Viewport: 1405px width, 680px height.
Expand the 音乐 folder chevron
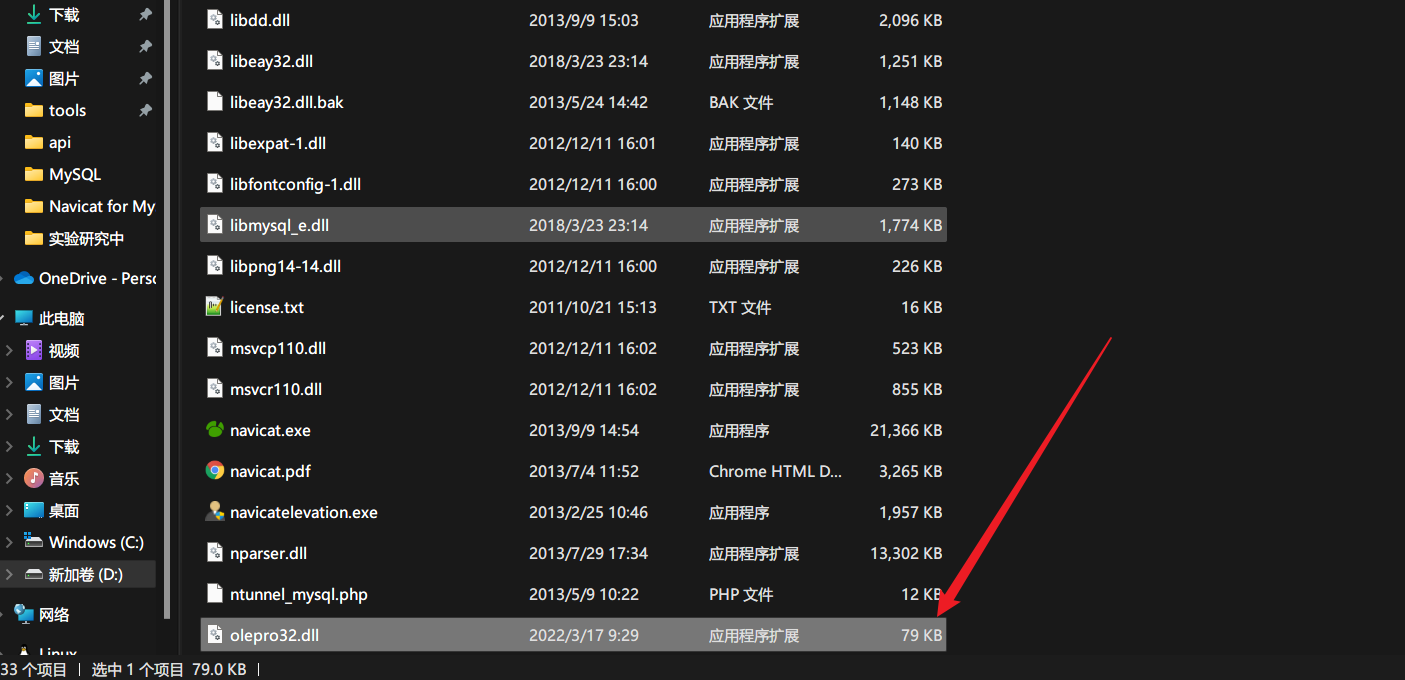coord(10,478)
